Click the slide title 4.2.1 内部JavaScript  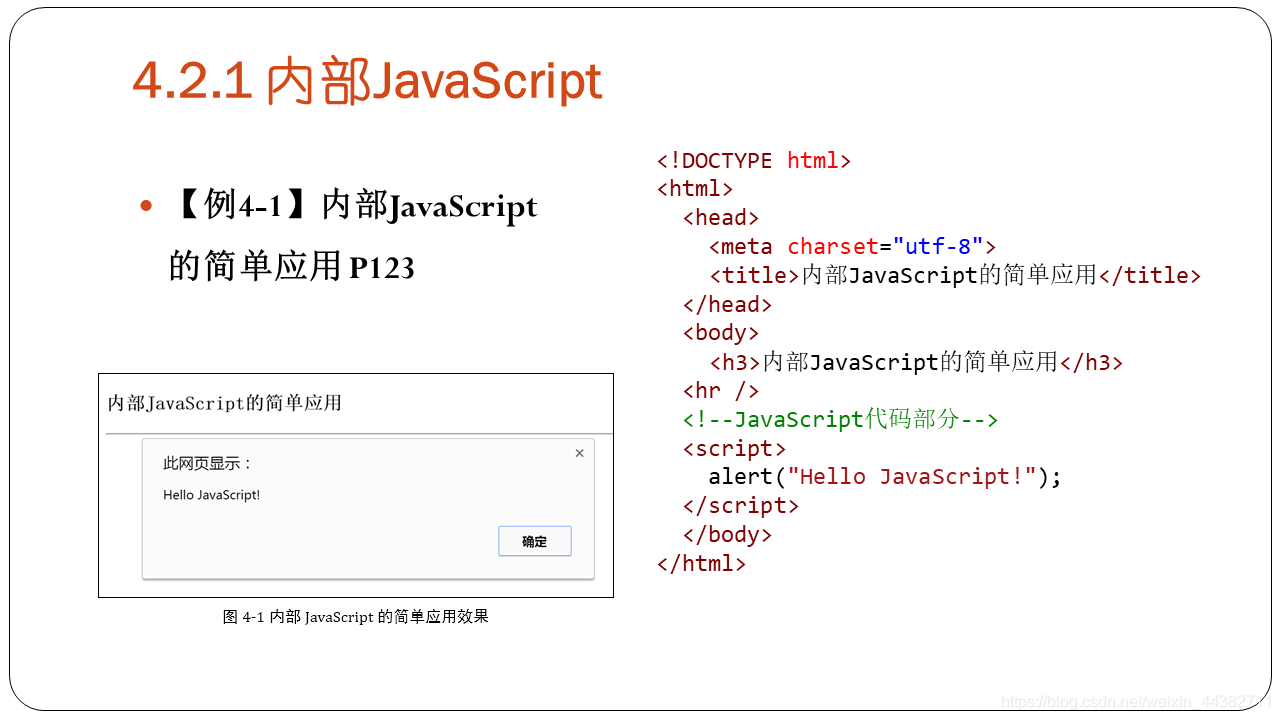tap(367, 81)
